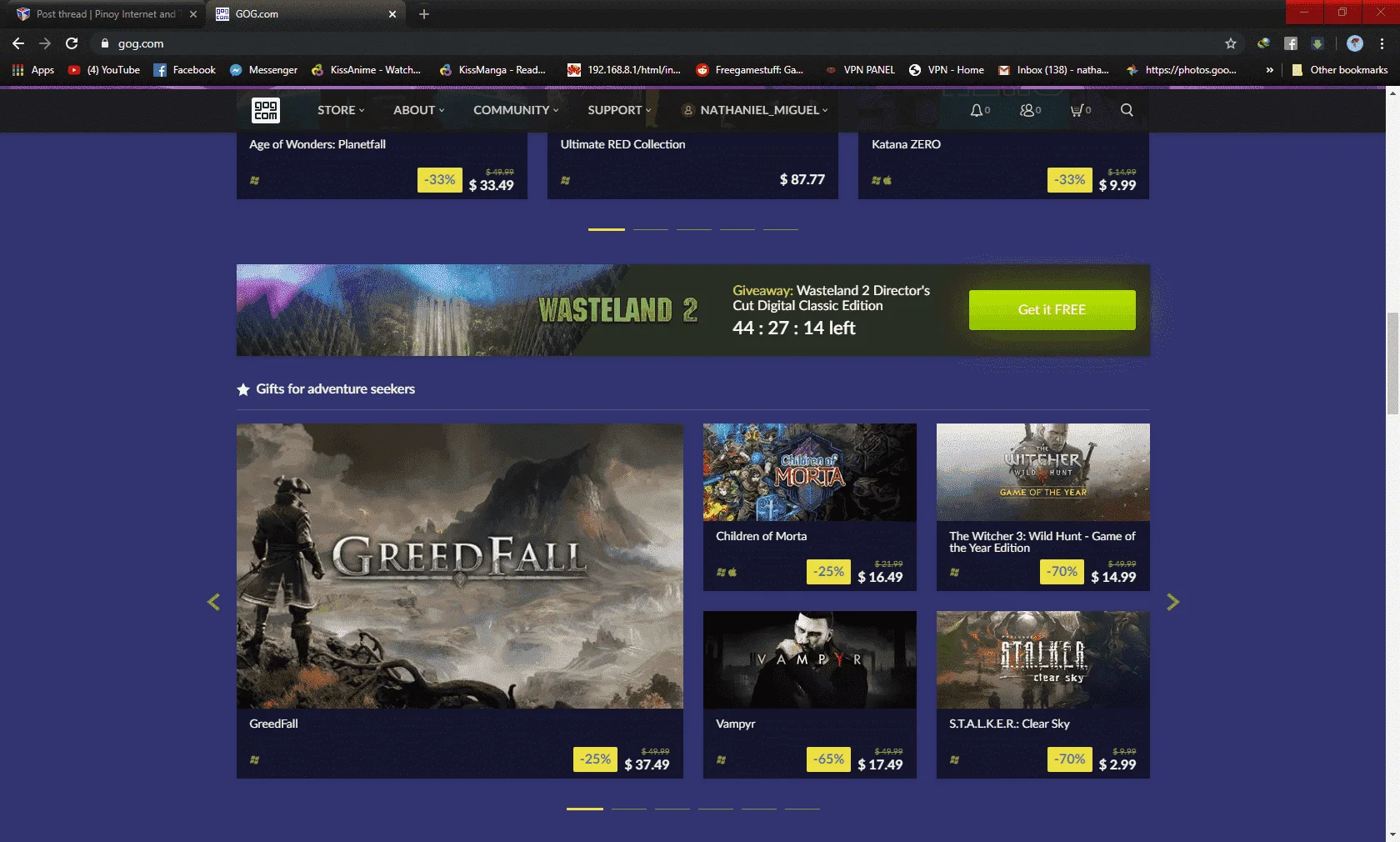Screen dimensions: 1400x842
Task: Open a new browser tab
Action: [424, 14]
